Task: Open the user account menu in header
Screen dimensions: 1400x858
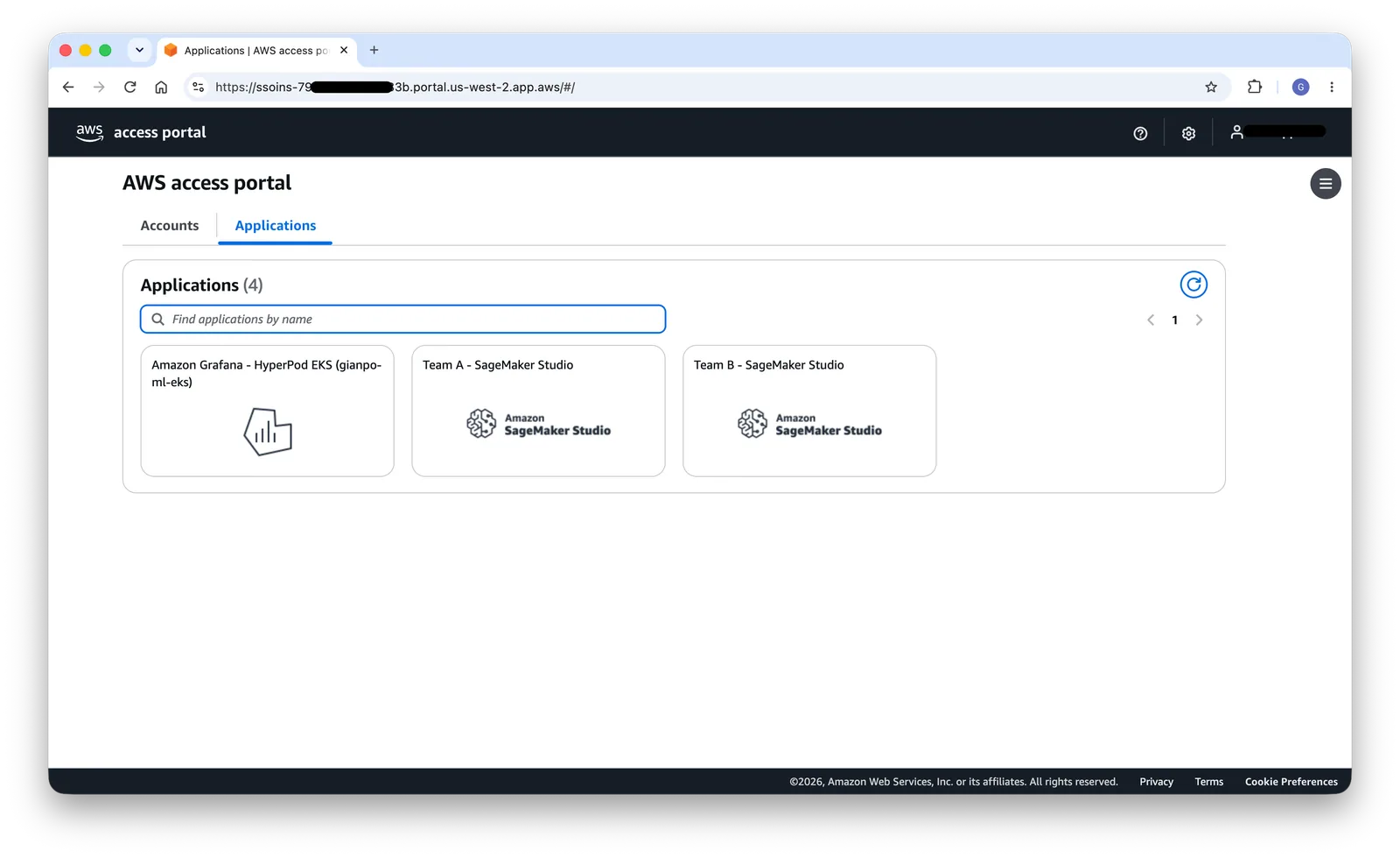Action: pyautogui.click(x=1277, y=132)
